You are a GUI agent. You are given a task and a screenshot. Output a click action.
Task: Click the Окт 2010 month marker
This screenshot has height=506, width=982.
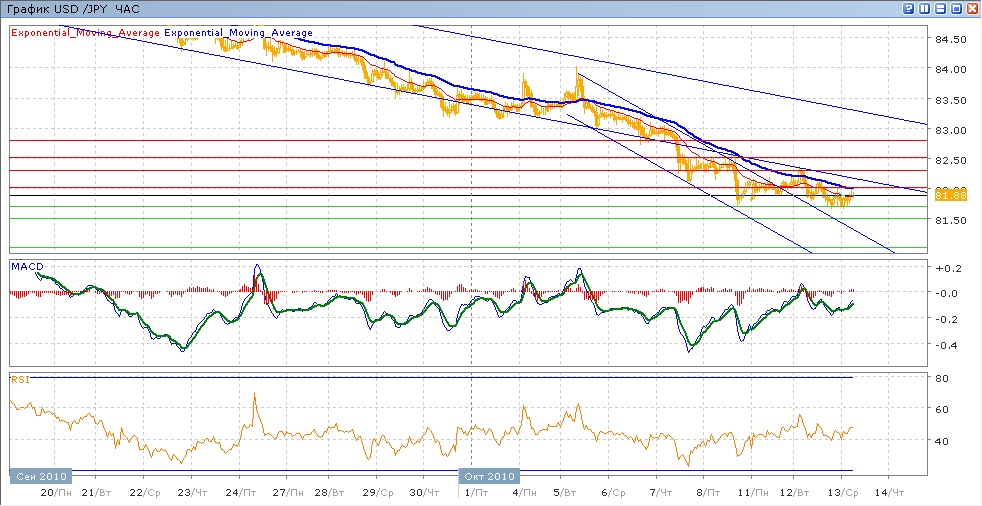[x=490, y=476]
